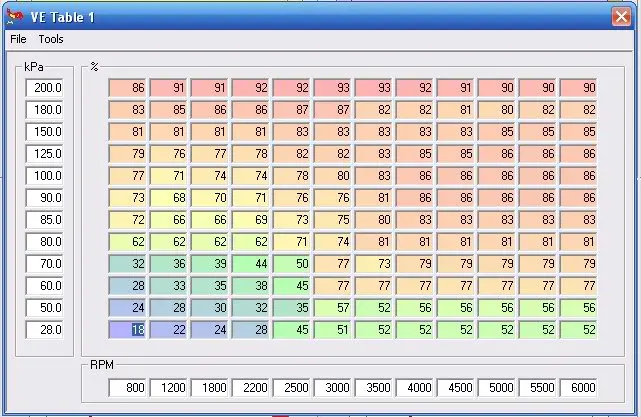
Task: Select cell 57 at 50.0 kPa, 3000 RPM
Action: point(332,308)
